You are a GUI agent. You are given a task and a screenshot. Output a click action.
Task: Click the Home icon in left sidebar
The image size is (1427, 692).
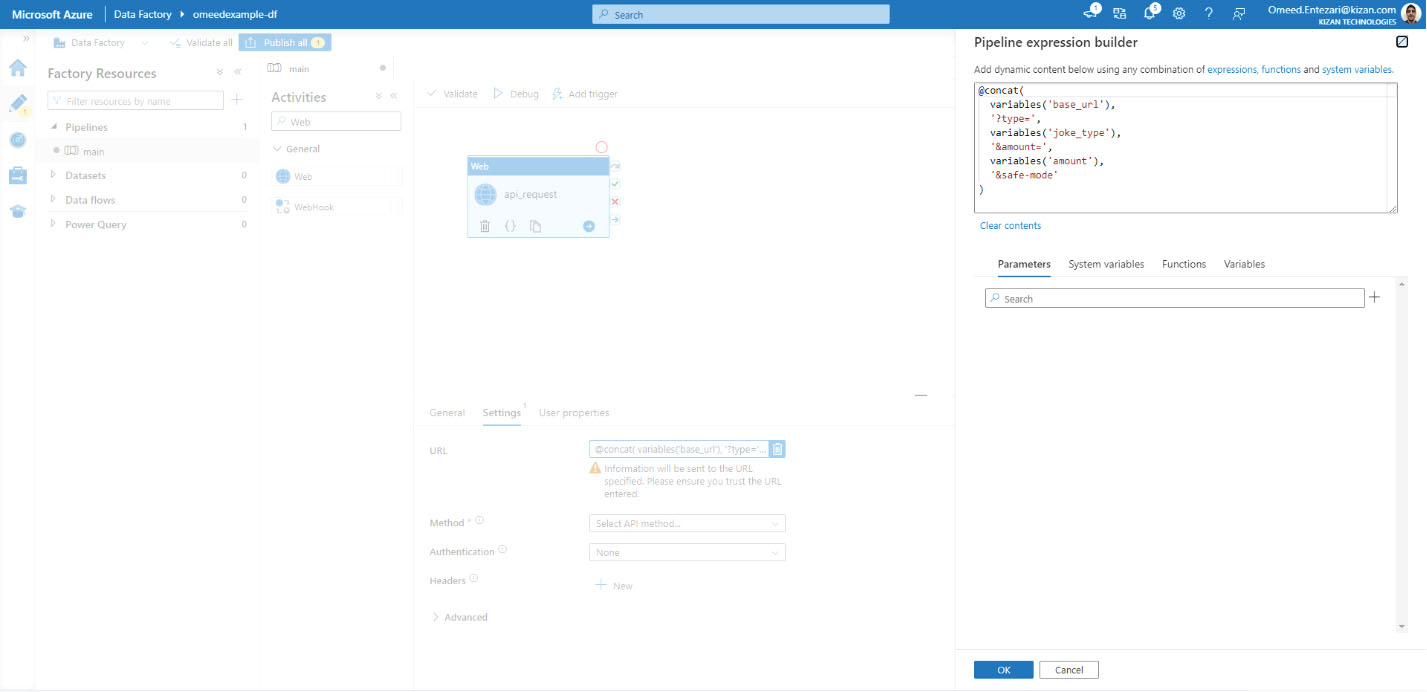[x=17, y=68]
